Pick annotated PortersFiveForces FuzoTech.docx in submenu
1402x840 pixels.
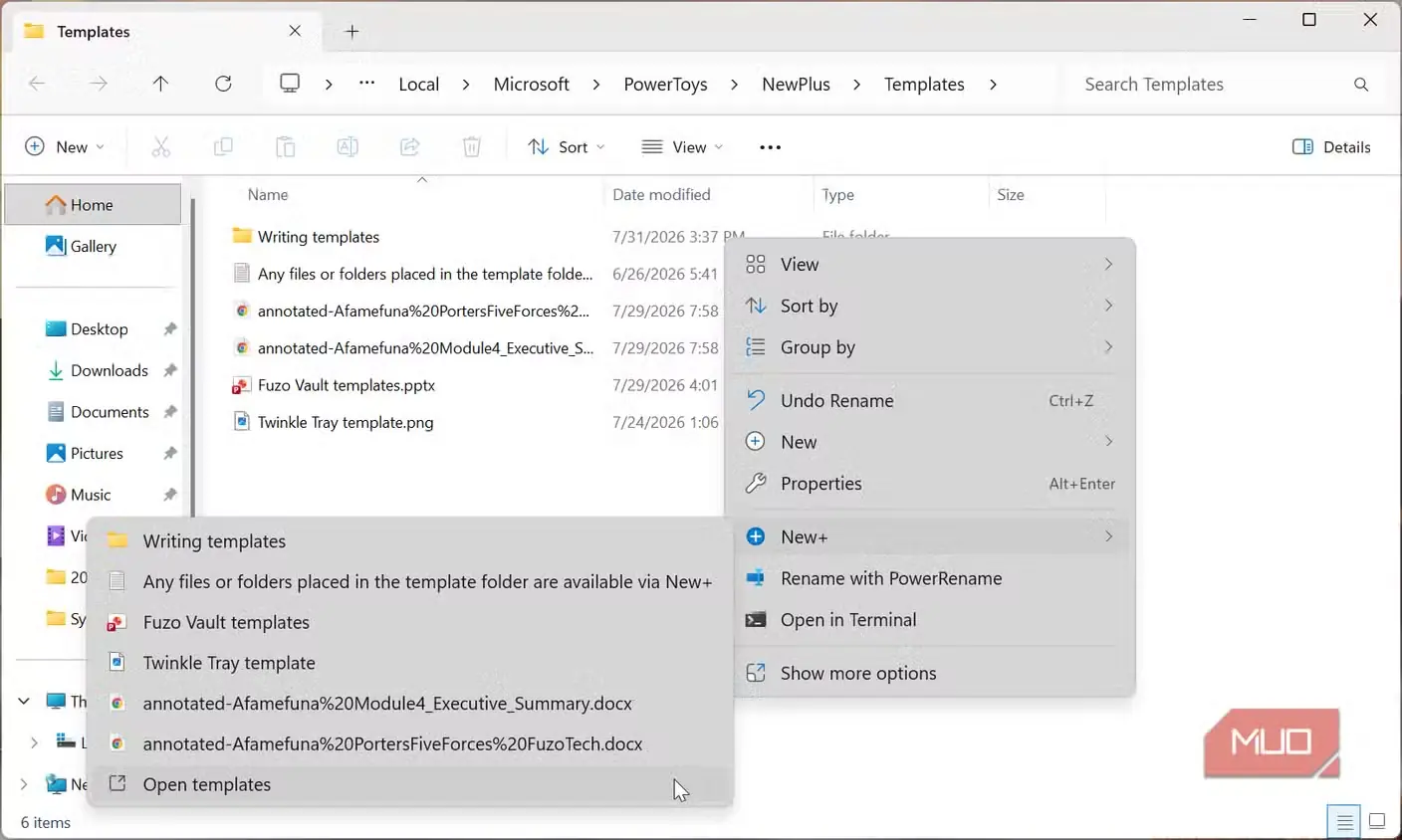[x=410, y=744]
